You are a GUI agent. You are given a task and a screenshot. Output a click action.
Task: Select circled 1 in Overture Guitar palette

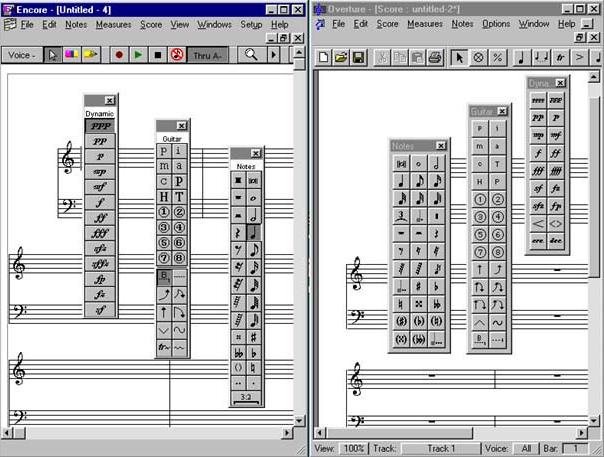tap(480, 200)
